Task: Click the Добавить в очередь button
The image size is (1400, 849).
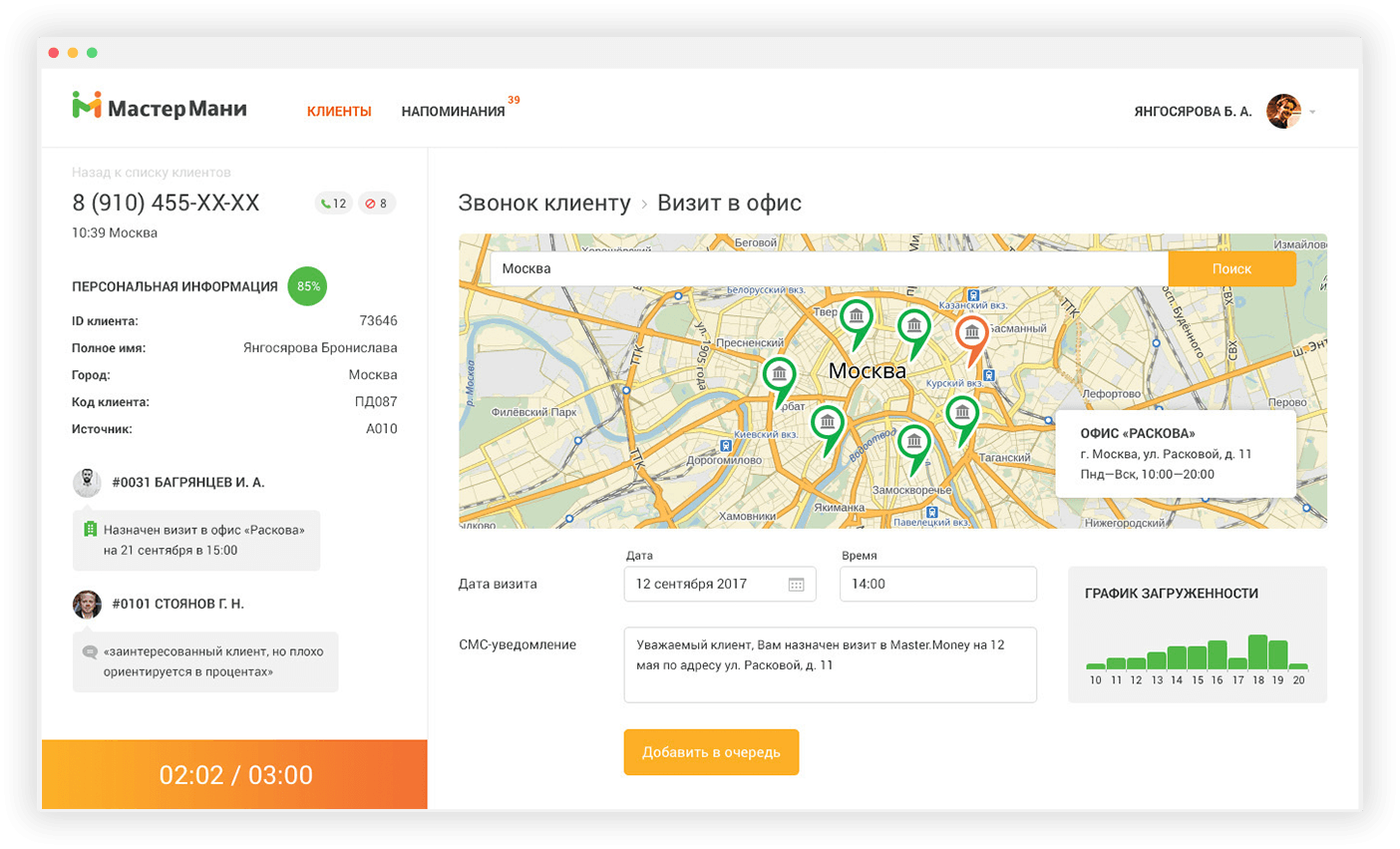Action: click(x=711, y=752)
